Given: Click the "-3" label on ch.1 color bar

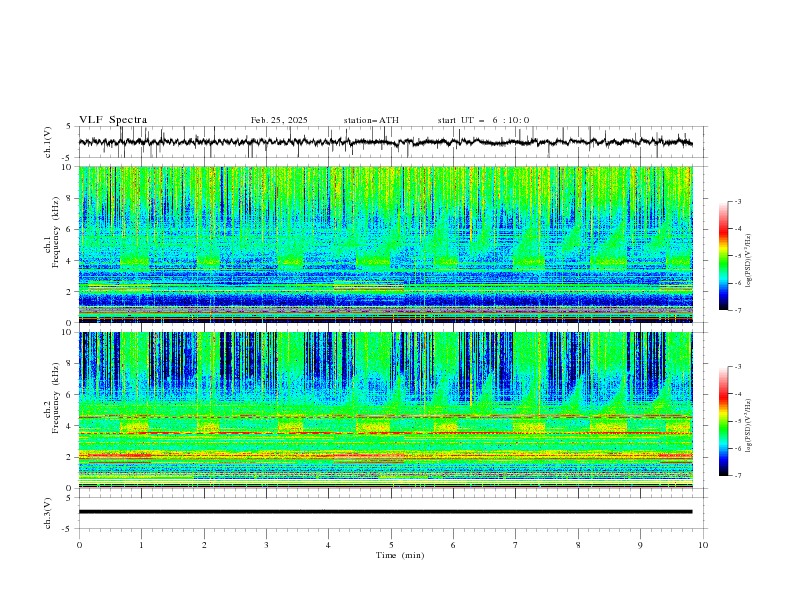Looking at the screenshot, I should click(x=738, y=201).
